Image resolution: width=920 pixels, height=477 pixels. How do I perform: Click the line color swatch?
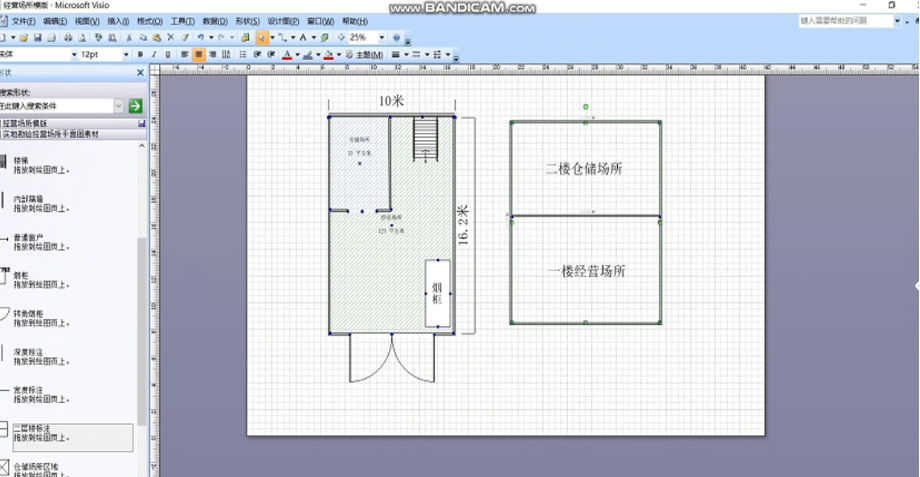click(x=308, y=55)
